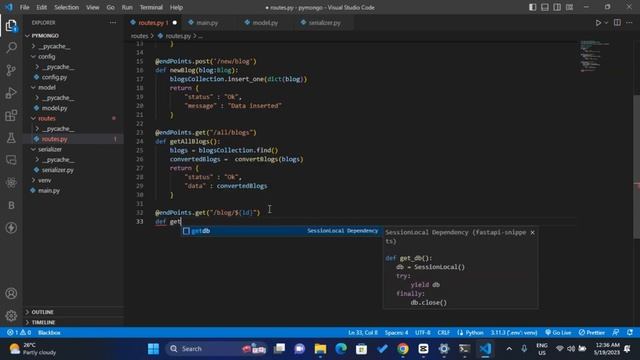This screenshot has height=360, width=640.
Task: Click Blackbox in the status bar
Action: (x=49, y=333)
